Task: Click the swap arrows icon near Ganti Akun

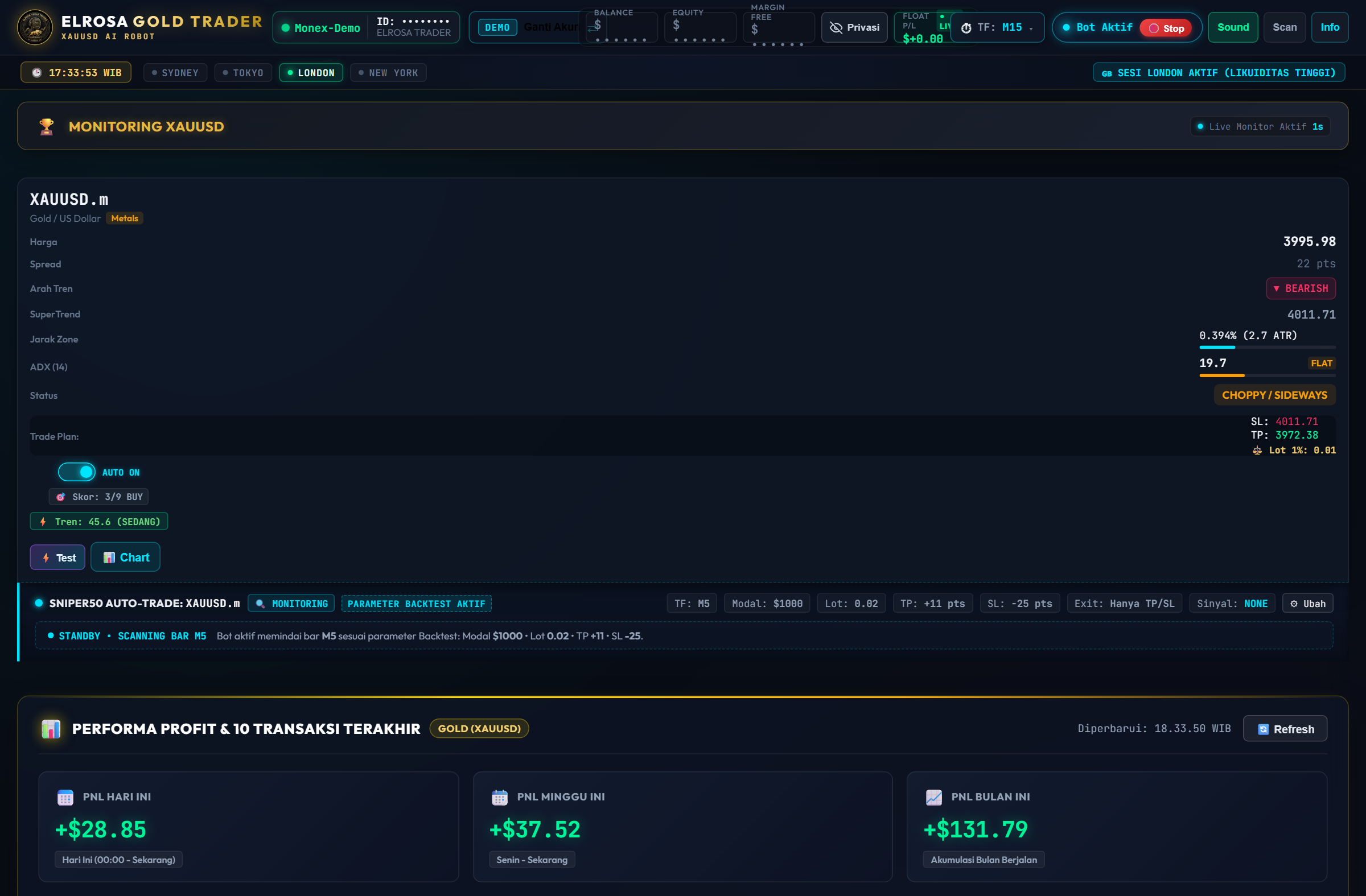Action: click(593, 27)
